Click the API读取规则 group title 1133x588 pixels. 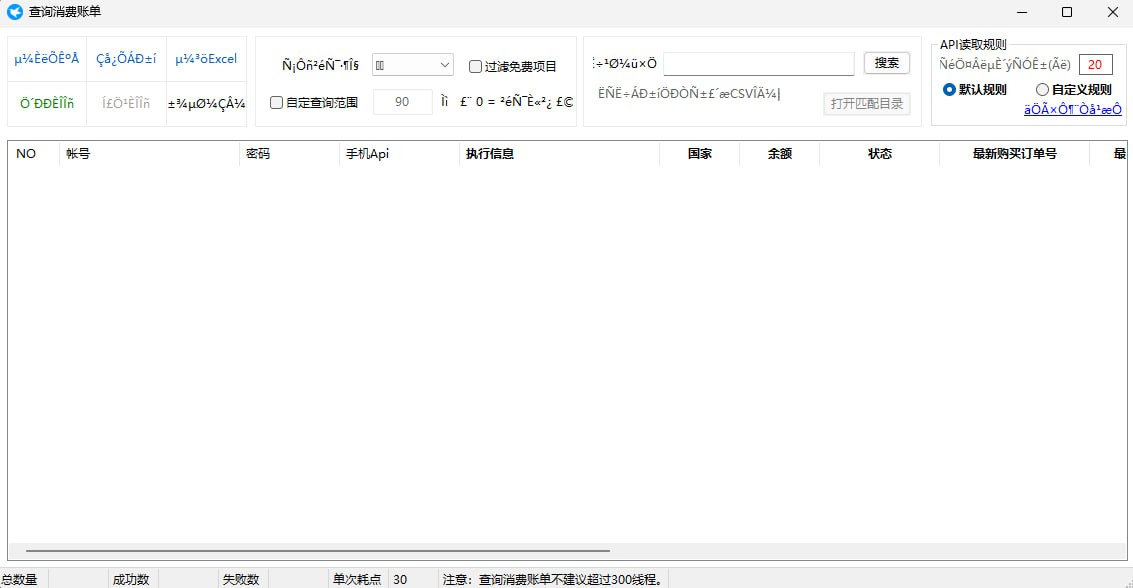point(973,45)
